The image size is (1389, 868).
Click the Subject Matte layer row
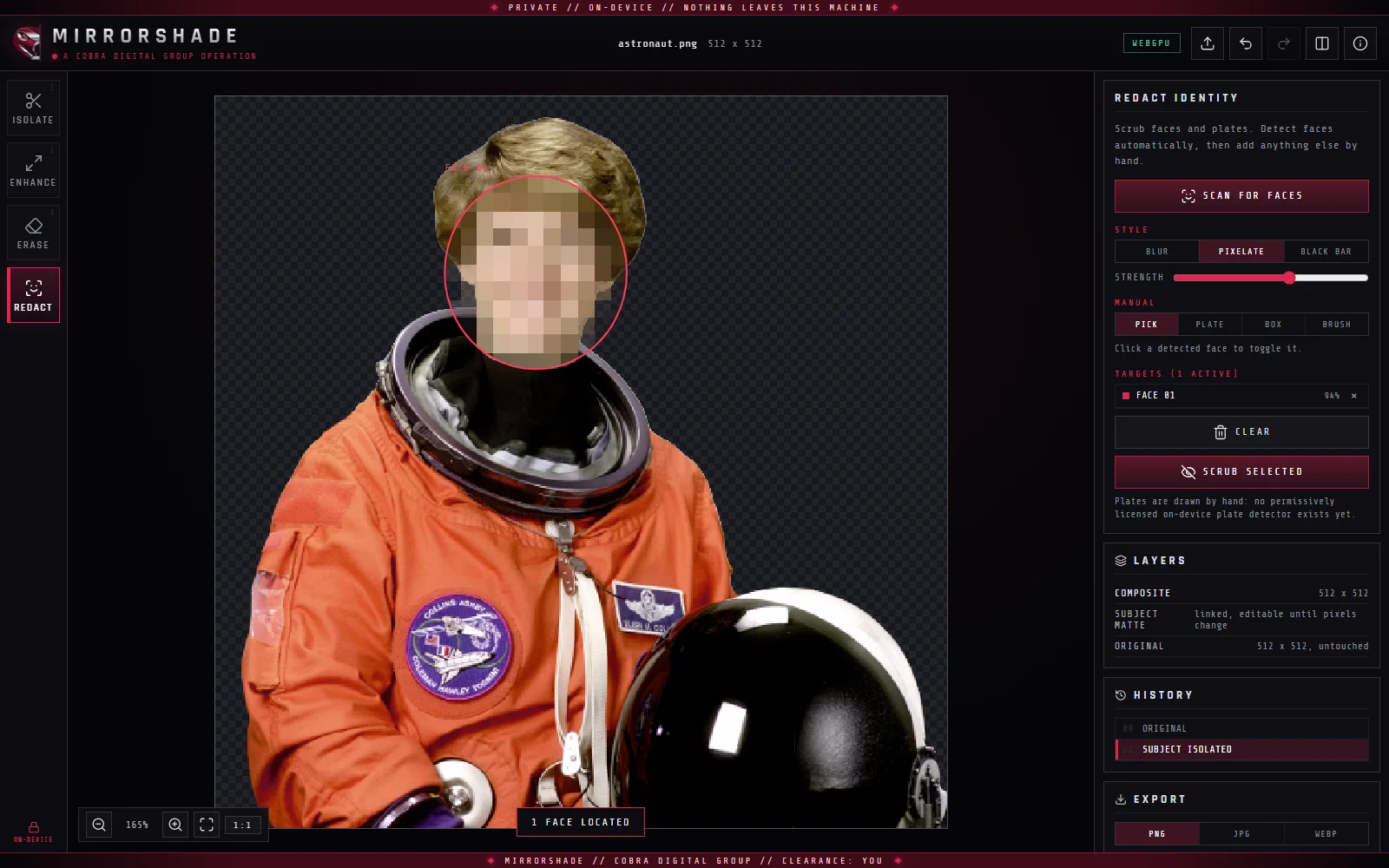[x=1241, y=620]
